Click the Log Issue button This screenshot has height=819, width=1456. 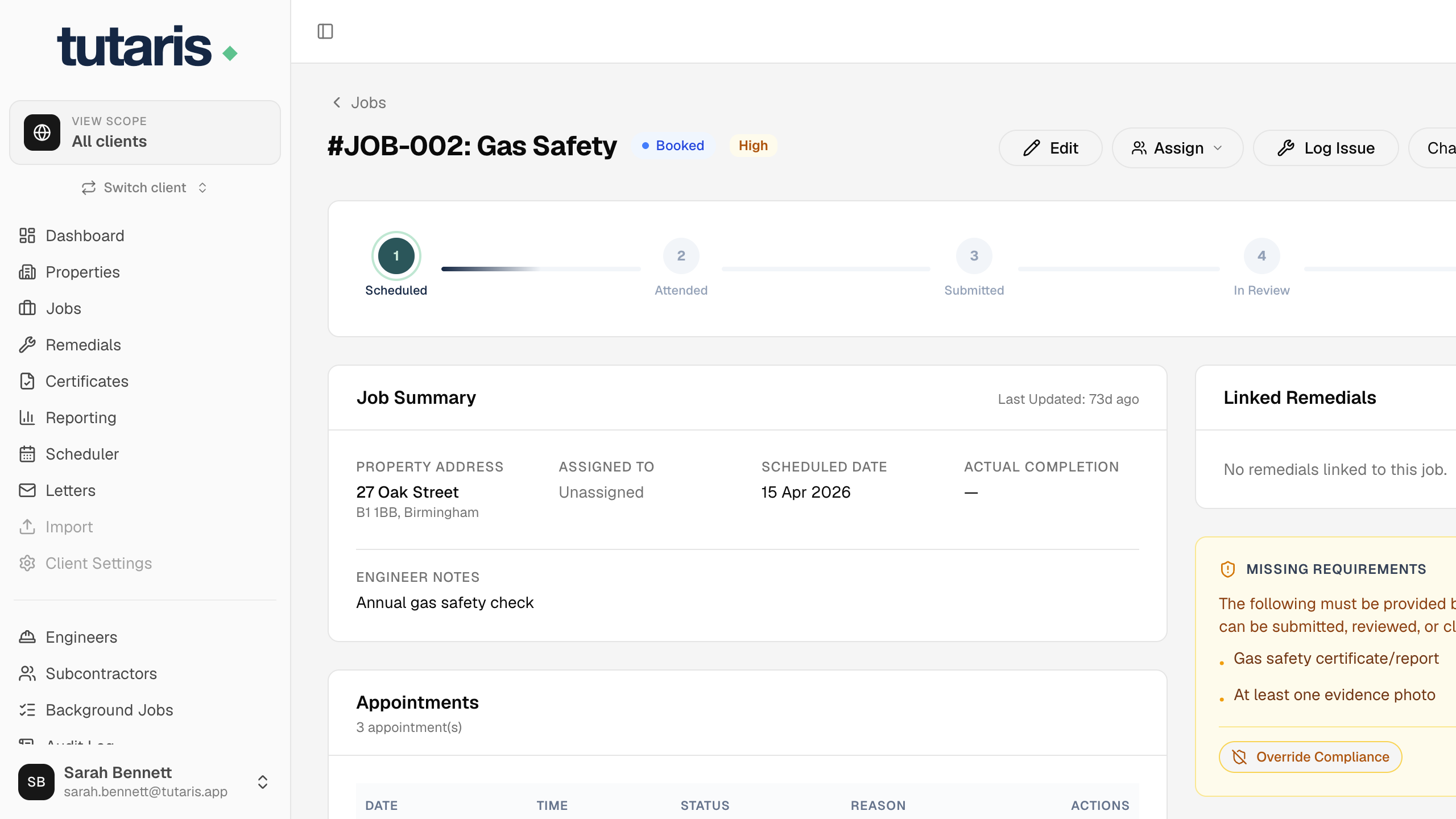pos(1326,148)
